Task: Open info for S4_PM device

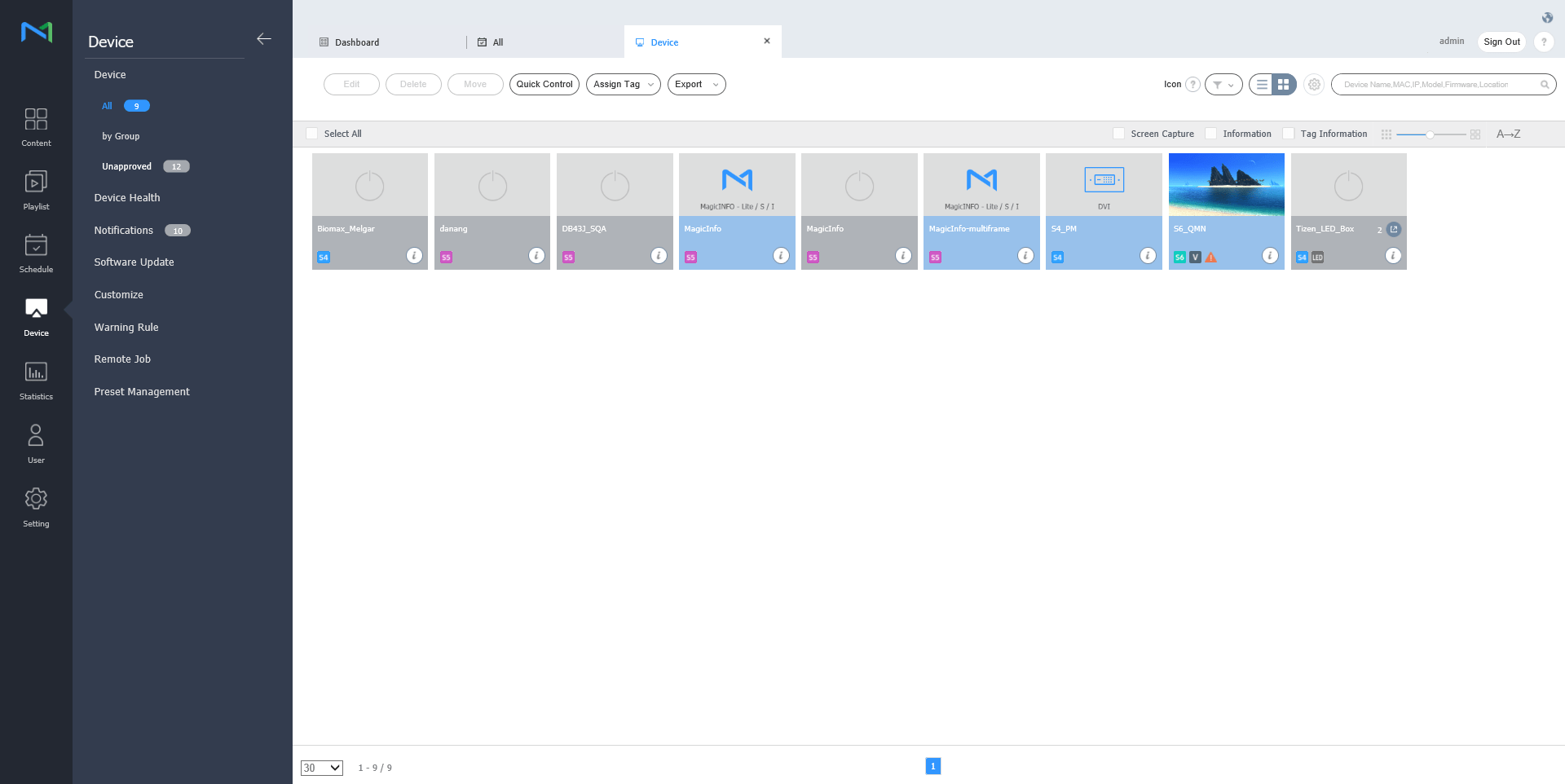Action: (1148, 256)
